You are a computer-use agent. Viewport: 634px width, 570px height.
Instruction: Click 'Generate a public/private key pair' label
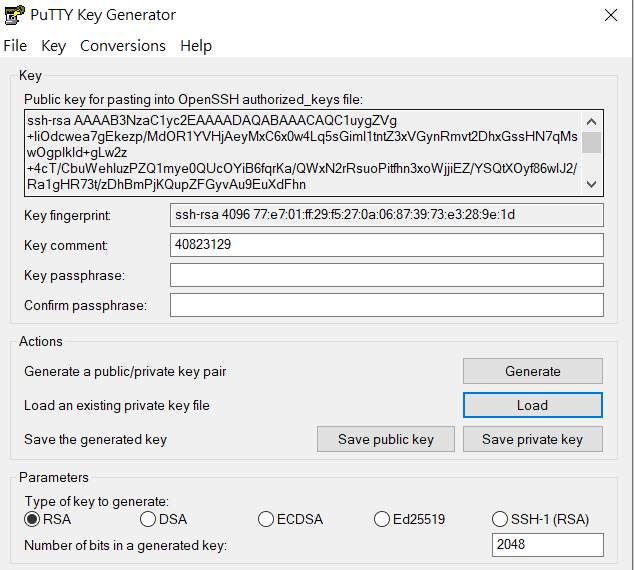pos(125,372)
